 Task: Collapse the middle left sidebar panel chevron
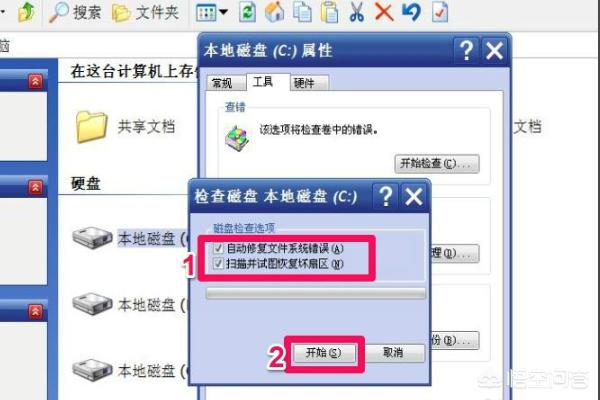(x=35, y=187)
